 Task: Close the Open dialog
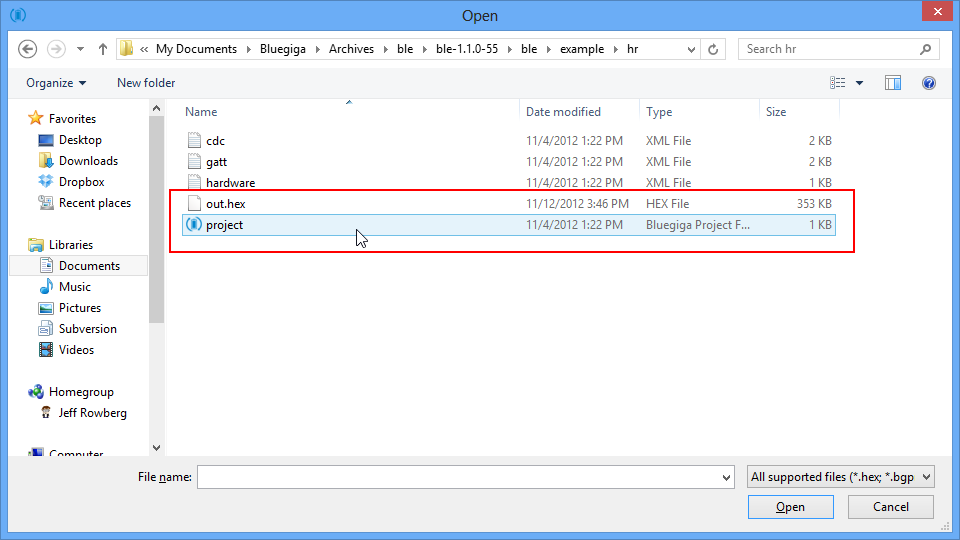coord(938,12)
